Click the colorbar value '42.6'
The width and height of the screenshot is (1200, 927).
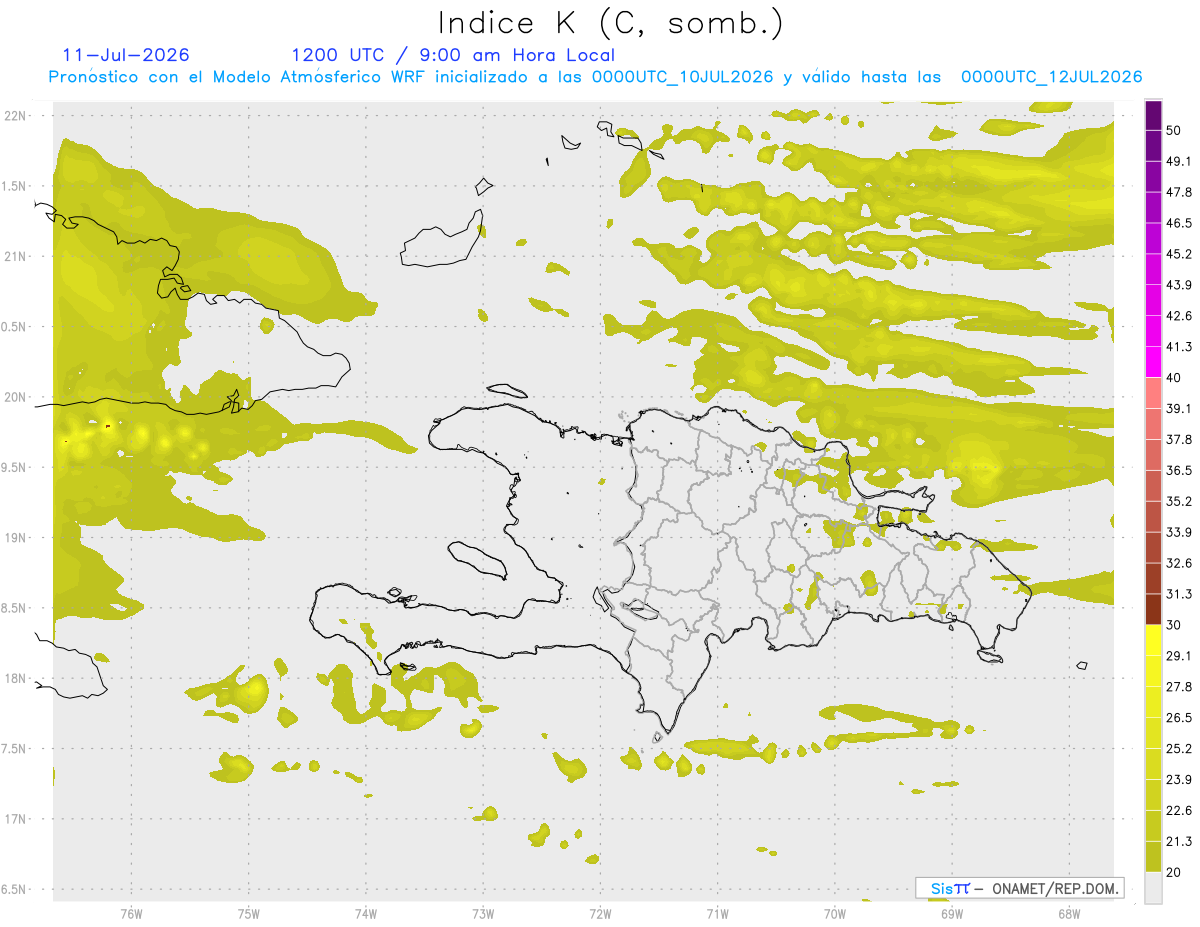pyautogui.click(x=1180, y=316)
